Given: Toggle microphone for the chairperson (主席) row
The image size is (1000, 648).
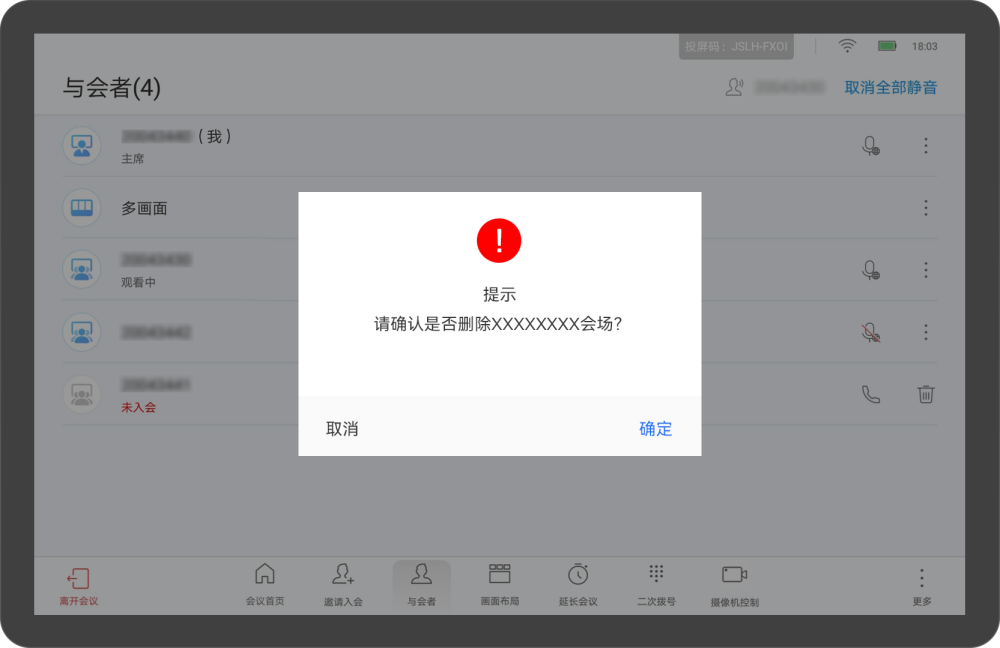Looking at the screenshot, I should pos(871,146).
